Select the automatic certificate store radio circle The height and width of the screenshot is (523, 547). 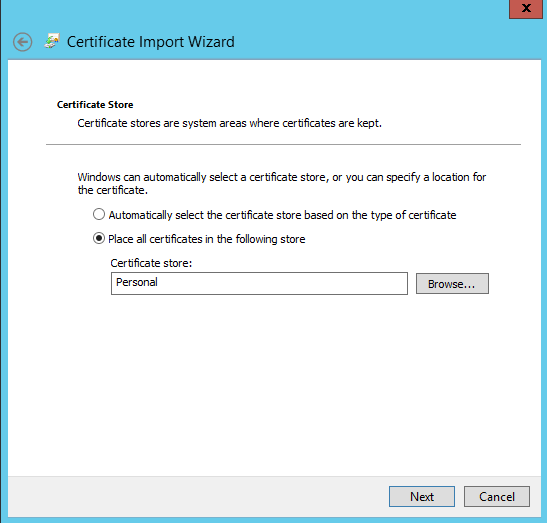99,214
